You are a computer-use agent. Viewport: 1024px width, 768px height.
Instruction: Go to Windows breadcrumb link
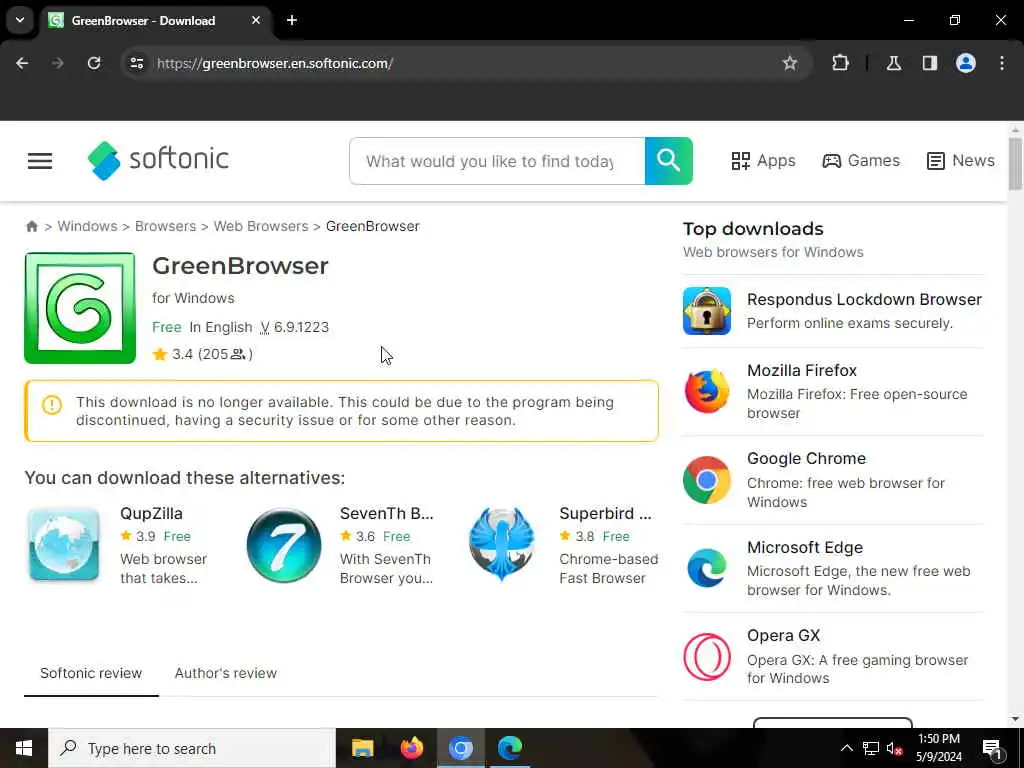pos(88,226)
